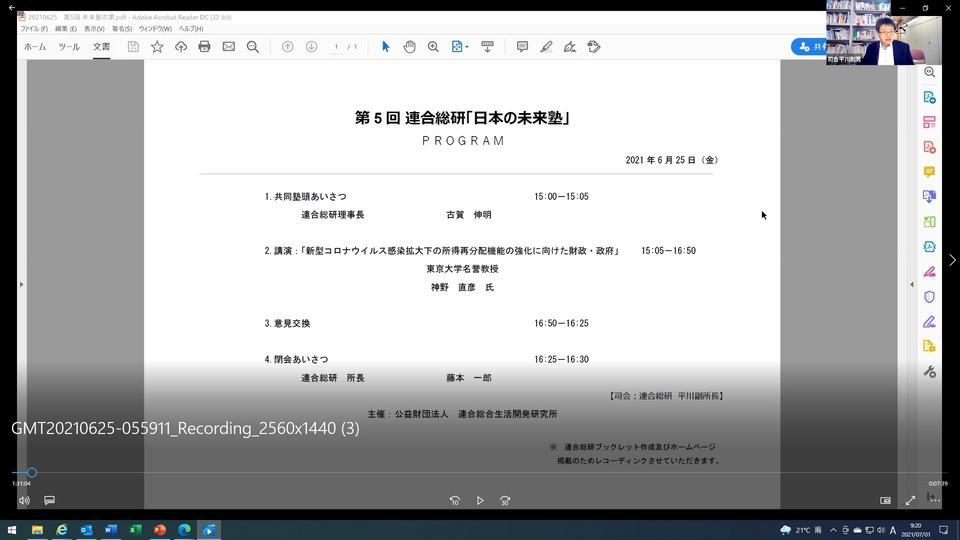The width and height of the screenshot is (960, 540).
Task: Show hidden system tray icons chevron
Action: pyautogui.click(x=833, y=530)
